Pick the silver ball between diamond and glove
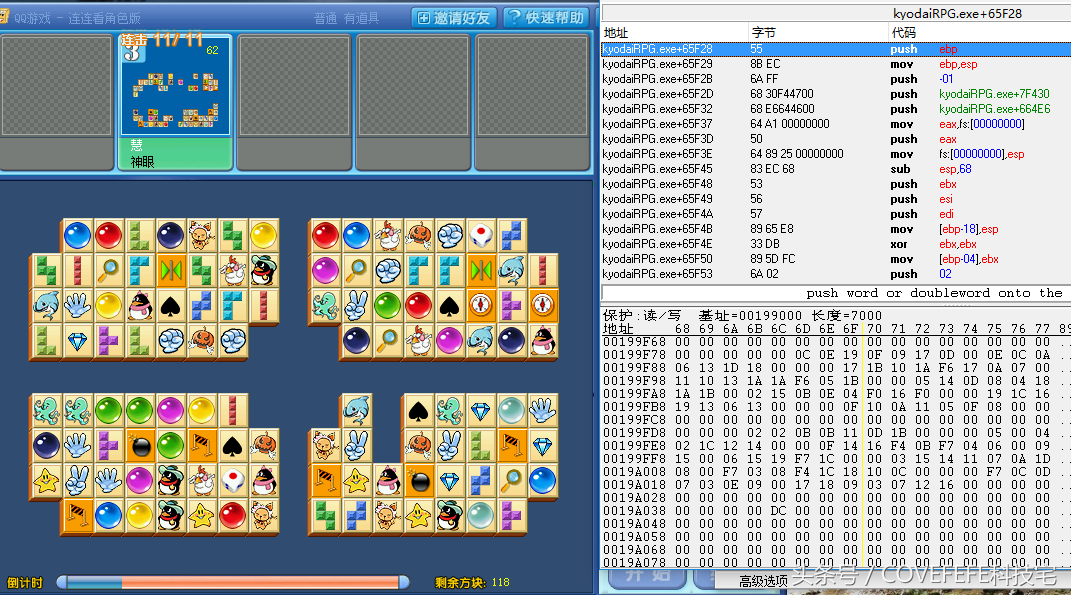The height and width of the screenshot is (595, 1071). (512, 411)
